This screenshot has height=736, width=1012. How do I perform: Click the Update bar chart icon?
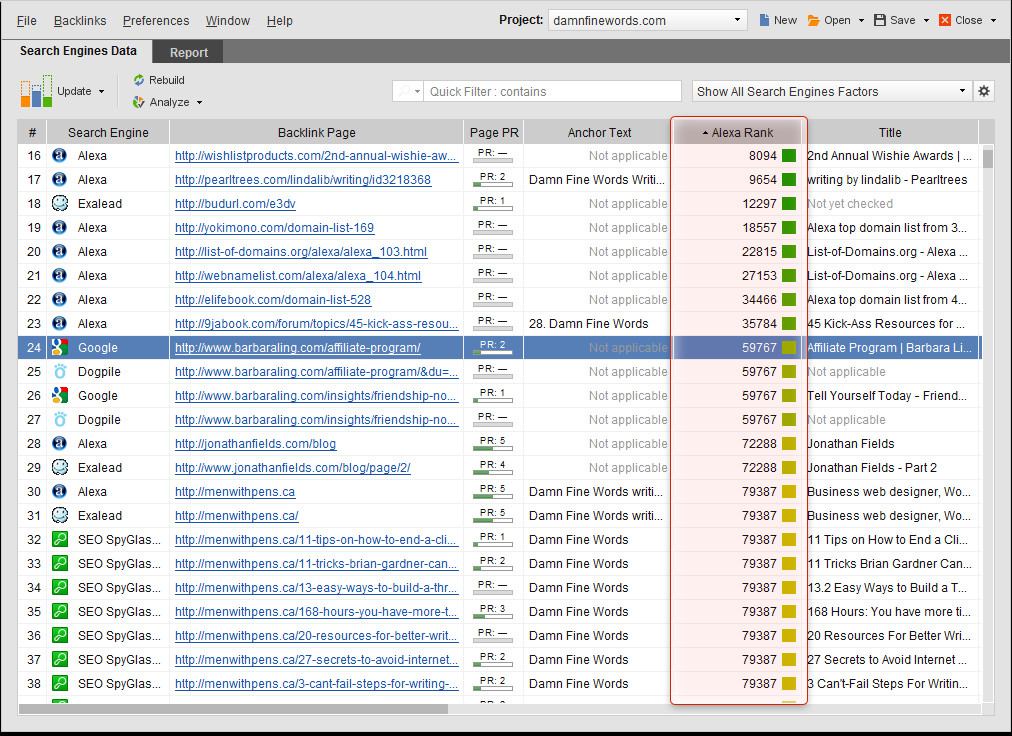tap(36, 91)
